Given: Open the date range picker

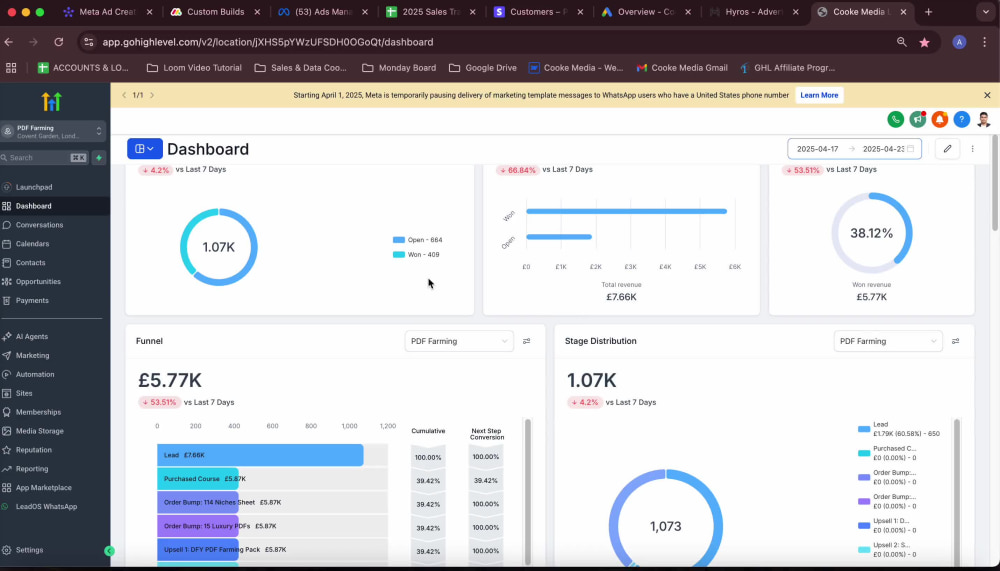Looking at the screenshot, I should (854, 149).
